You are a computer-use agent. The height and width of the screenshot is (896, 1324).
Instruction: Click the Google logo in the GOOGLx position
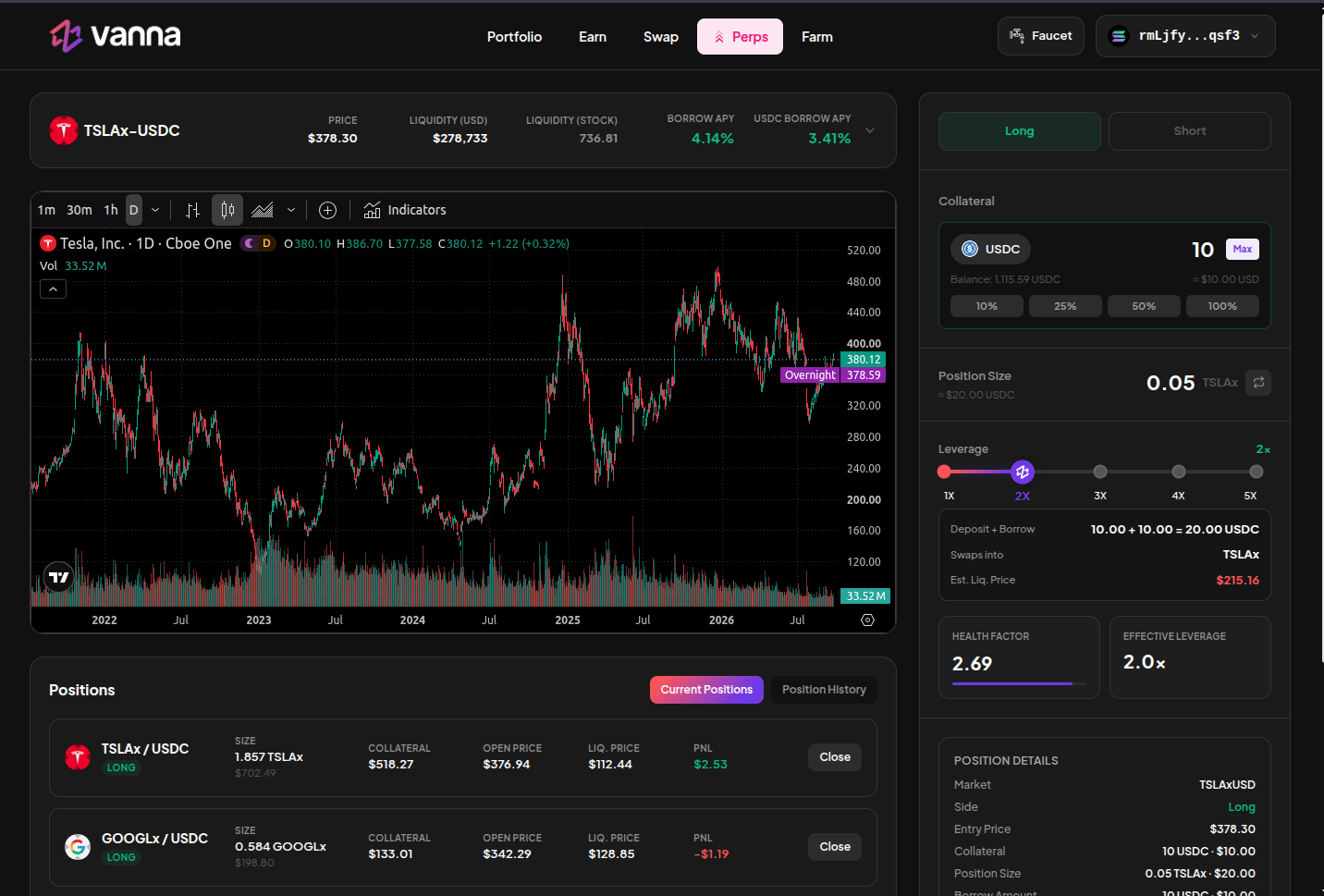[x=78, y=847]
